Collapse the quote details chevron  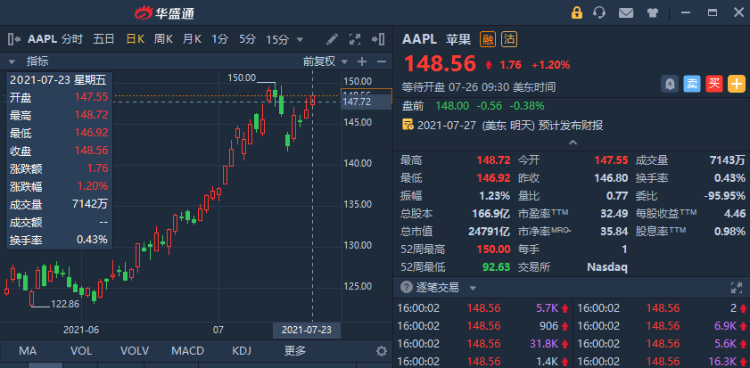point(573,143)
